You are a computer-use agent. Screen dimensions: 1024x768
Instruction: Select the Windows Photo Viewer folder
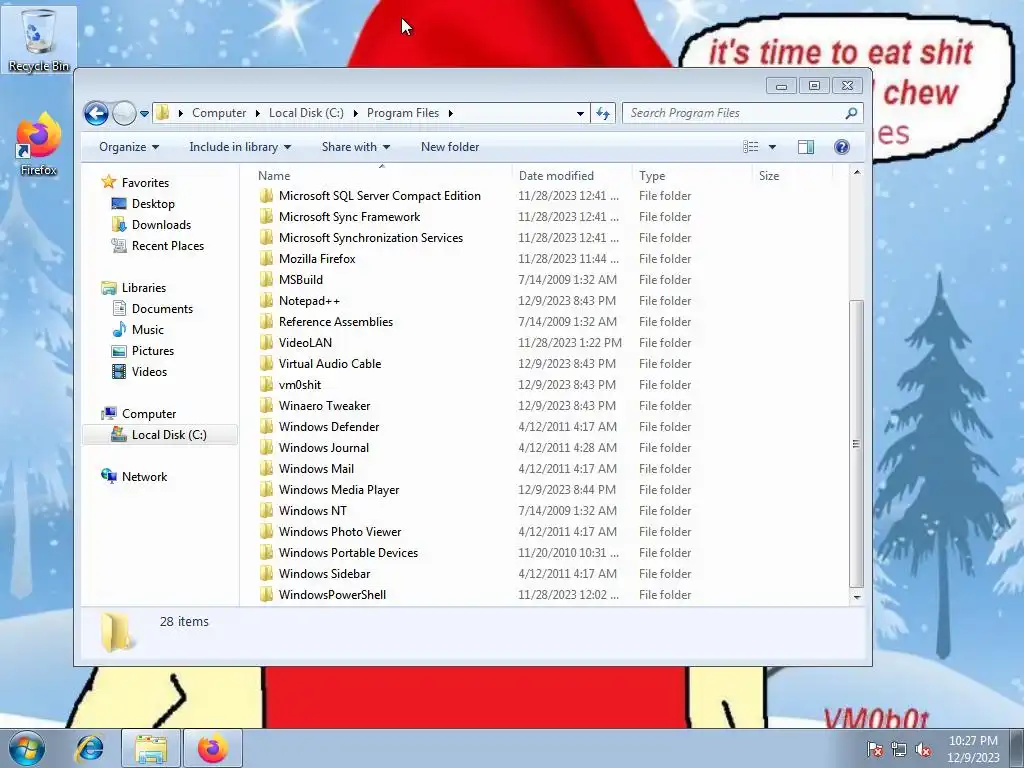(x=340, y=532)
